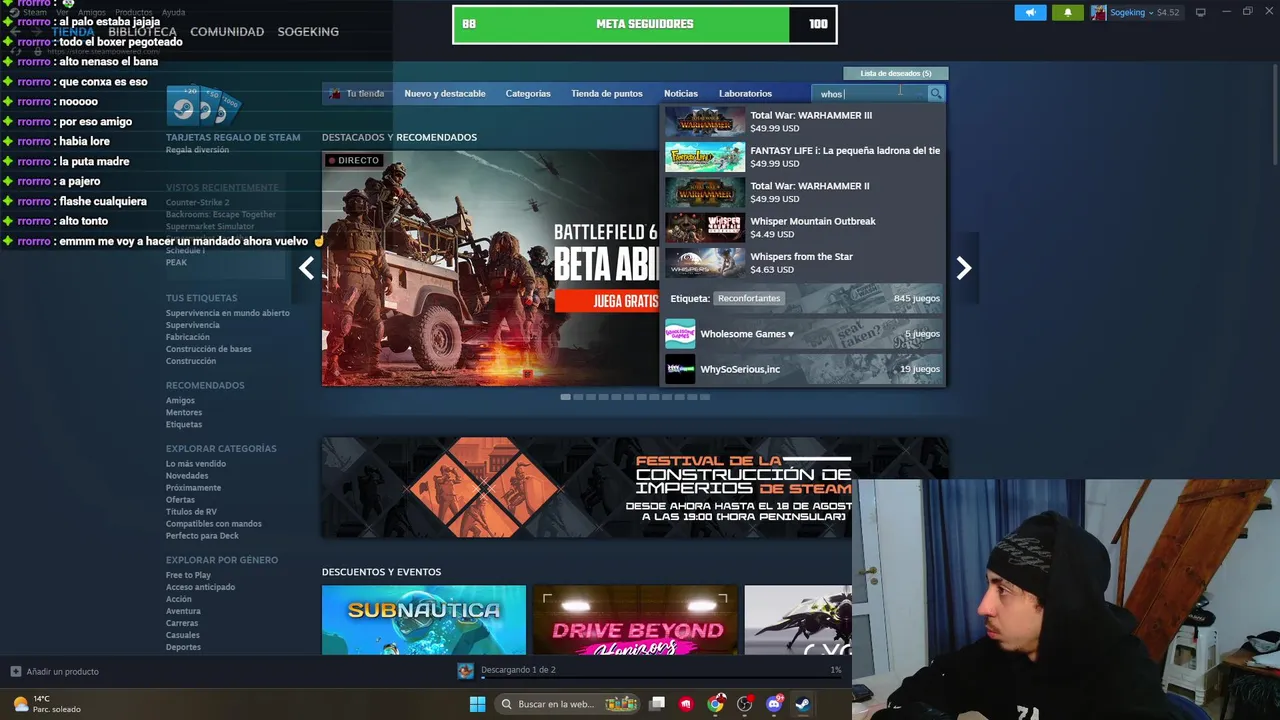Image resolution: width=1280 pixels, height=720 pixels.
Task: Click JUEGA GRATIS button on Battlefield banner
Action: pos(607,301)
